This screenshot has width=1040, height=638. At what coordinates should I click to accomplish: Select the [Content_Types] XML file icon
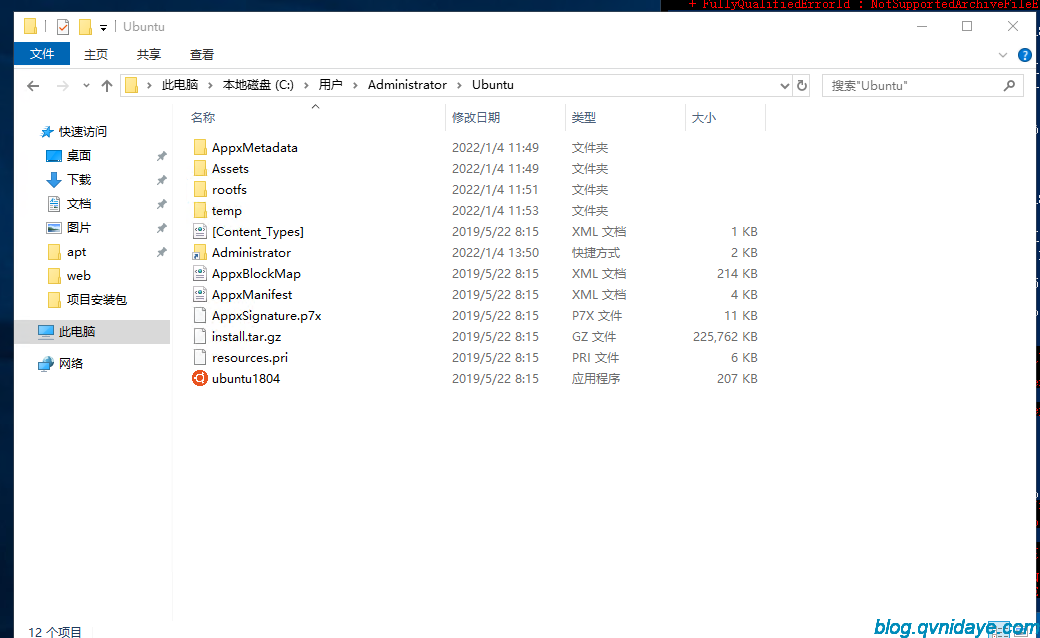coord(200,231)
